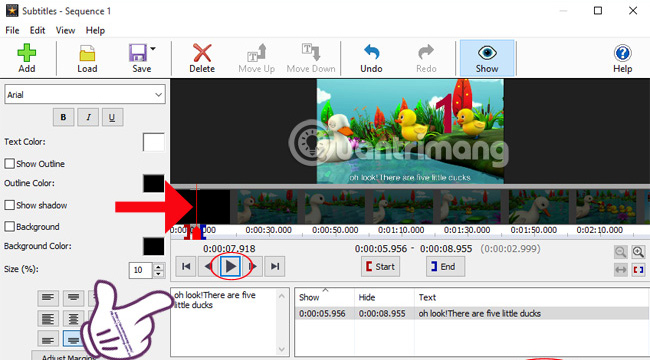Select show time 0:00:05.956 cell
The height and width of the screenshot is (360, 650).
pyautogui.click(x=322, y=314)
